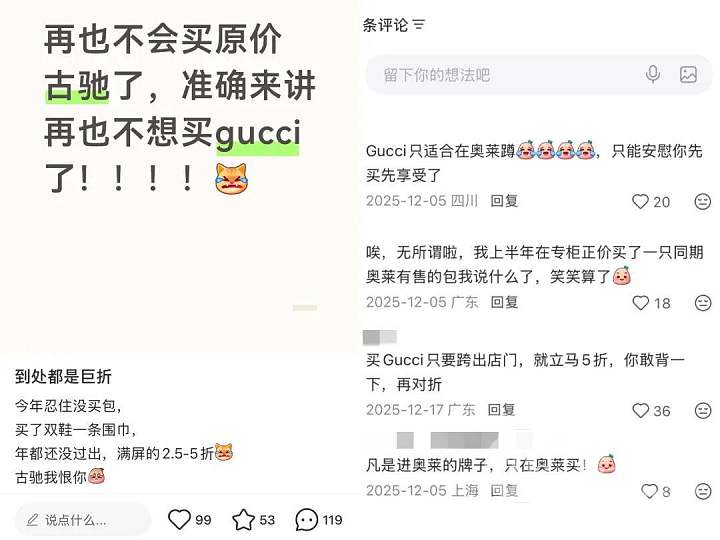720x540 pixels.
Task: Like the comment with 36 likes
Action: pos(640,410)
